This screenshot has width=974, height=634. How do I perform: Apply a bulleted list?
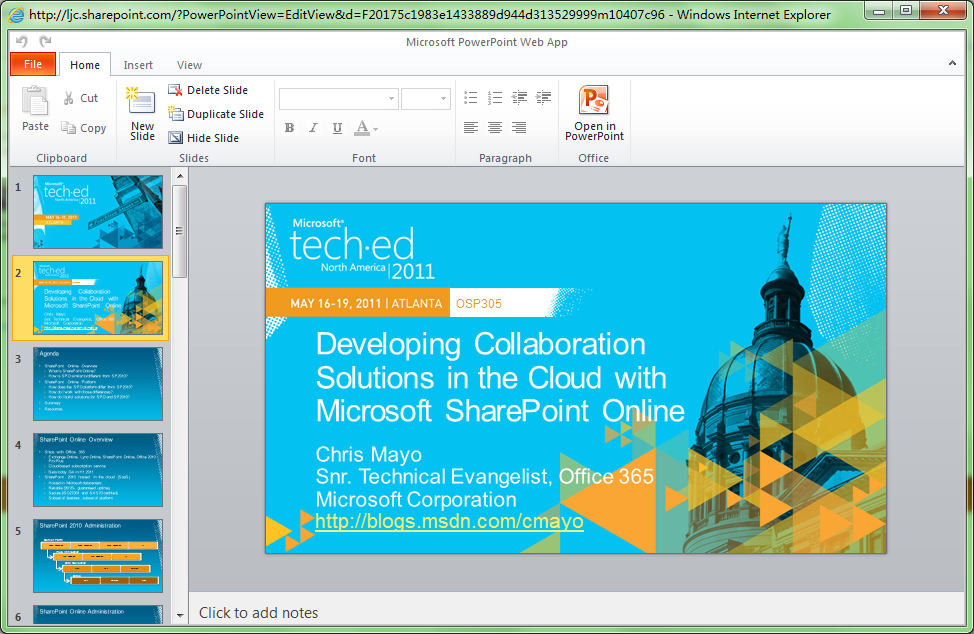(471, 97)
